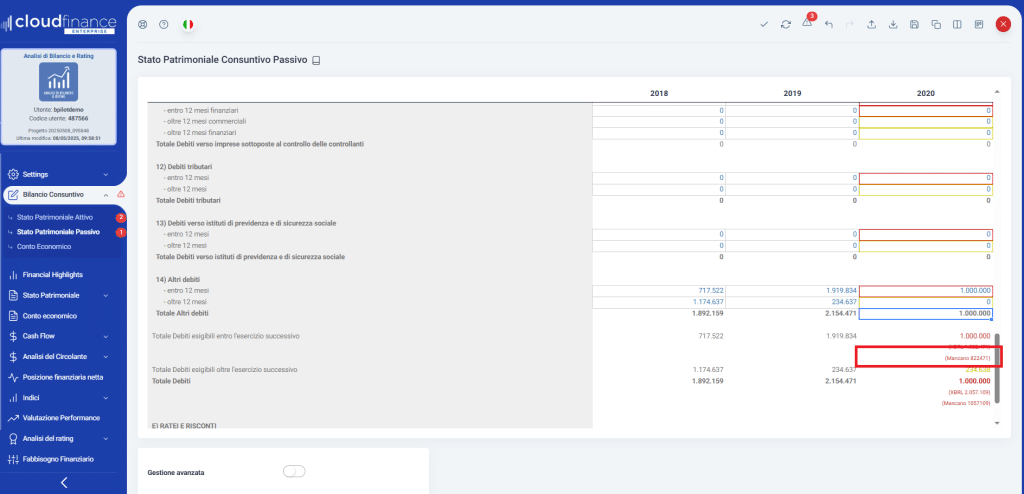This screenshot has height=494, width=1024.
Task: Click the '(Mancano 1057109)' red note
Action: click(967, 404)
